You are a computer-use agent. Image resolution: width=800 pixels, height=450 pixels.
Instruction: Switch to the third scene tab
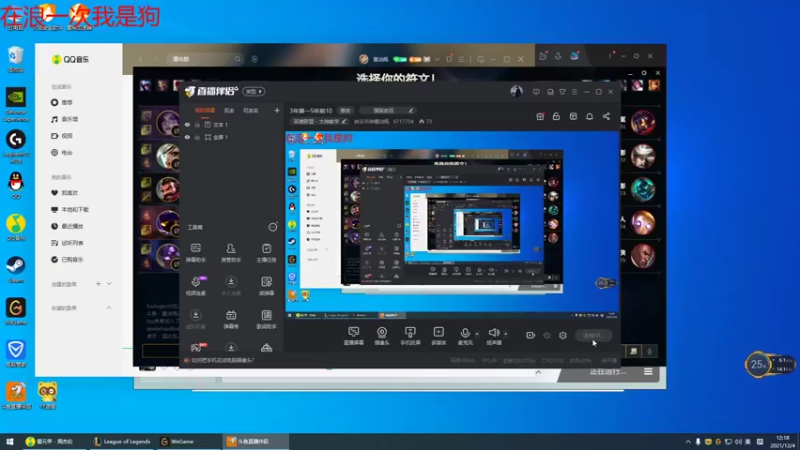pyautogui.click(x=251, y=110)
